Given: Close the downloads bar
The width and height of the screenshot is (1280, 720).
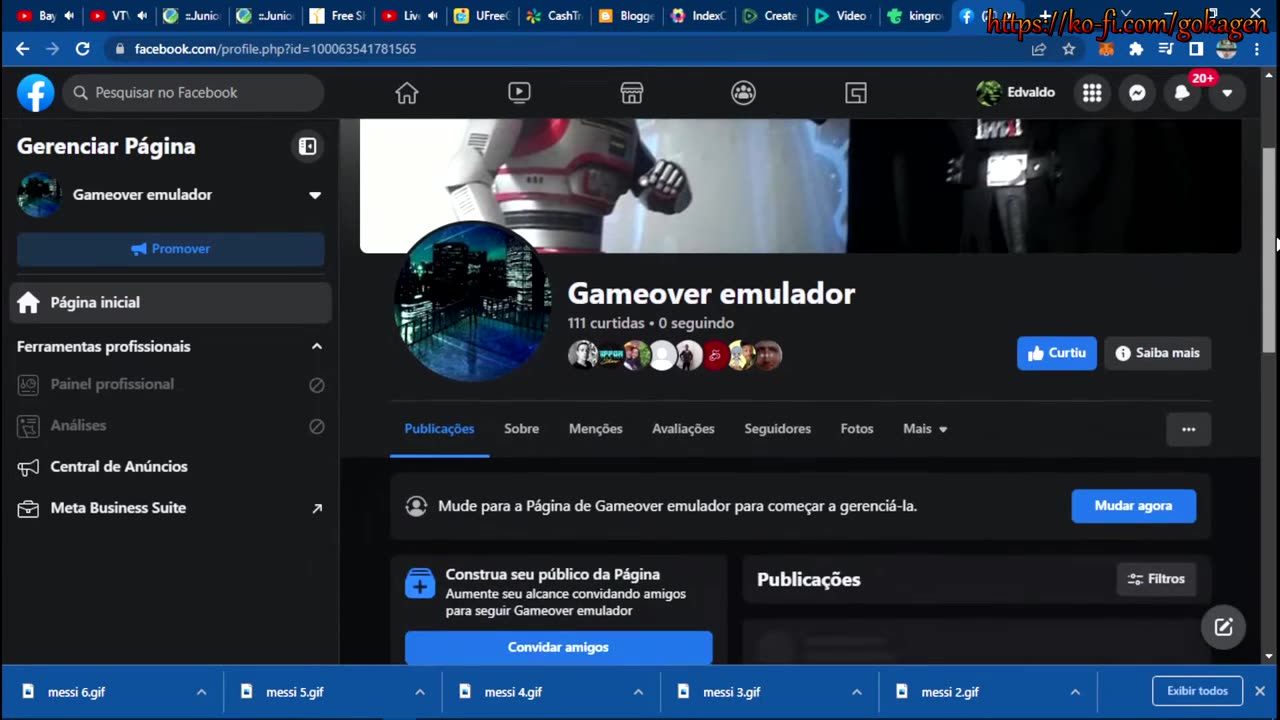Looking at the screenshot, I should click(x=1260, y=691).
